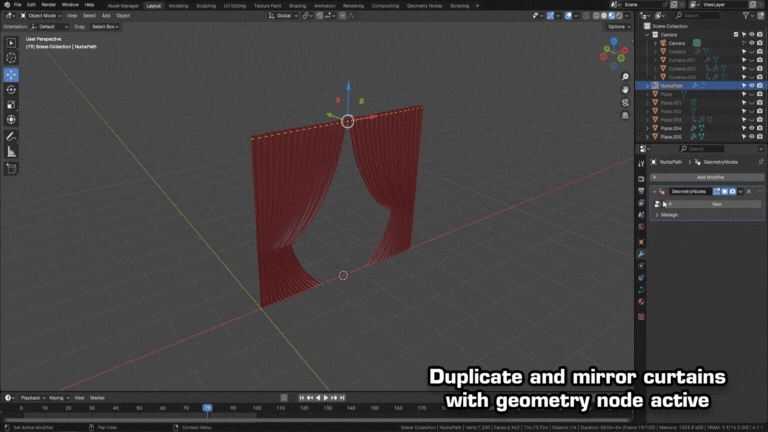Click the Blender logo menu icon
Screen dimensions: 768x432
(6, 5)
